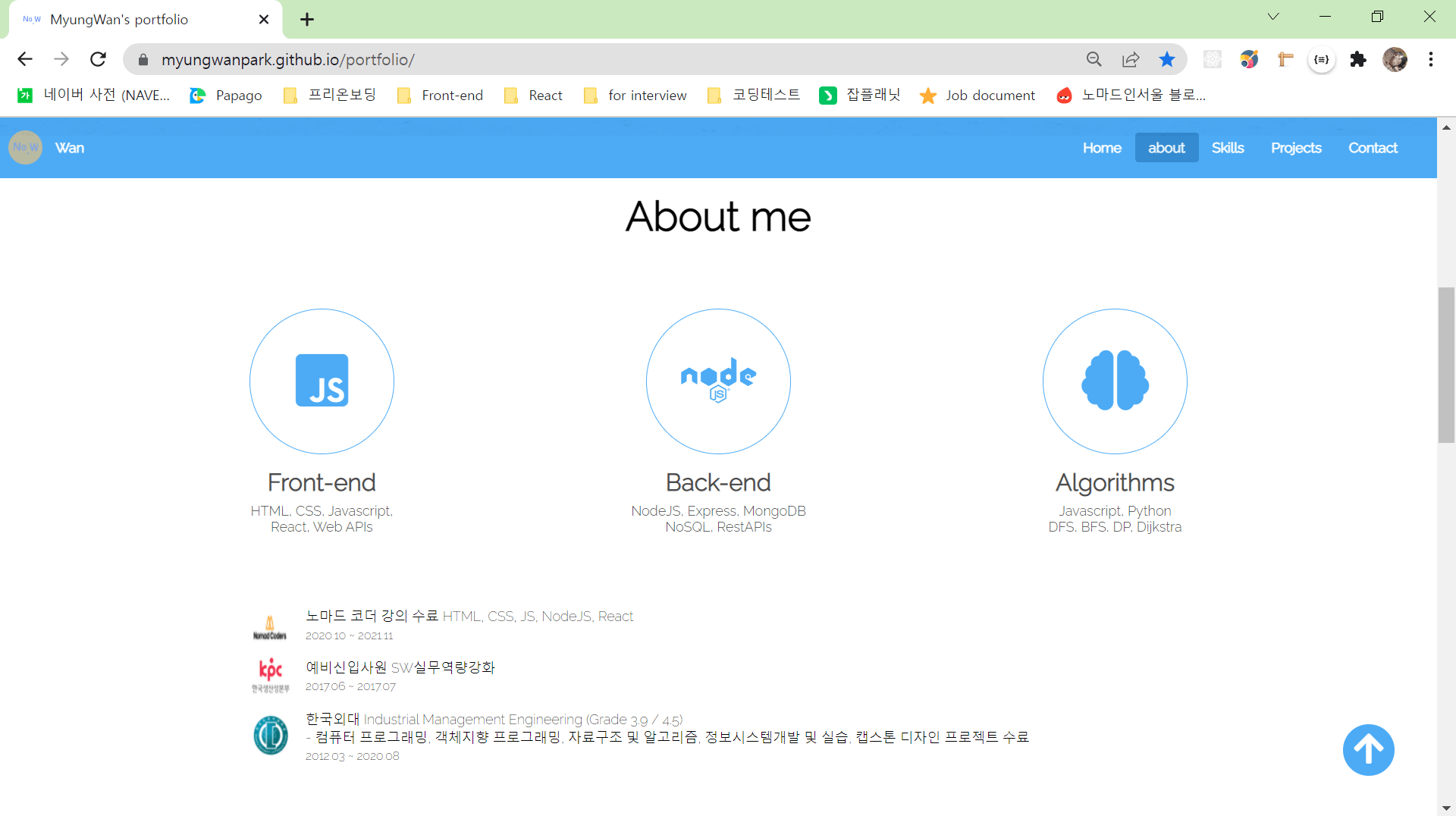The width and height of the screenshot is (1456, 816).
Task: Open the Contact nav item
Action: (x=1373, y=148)
